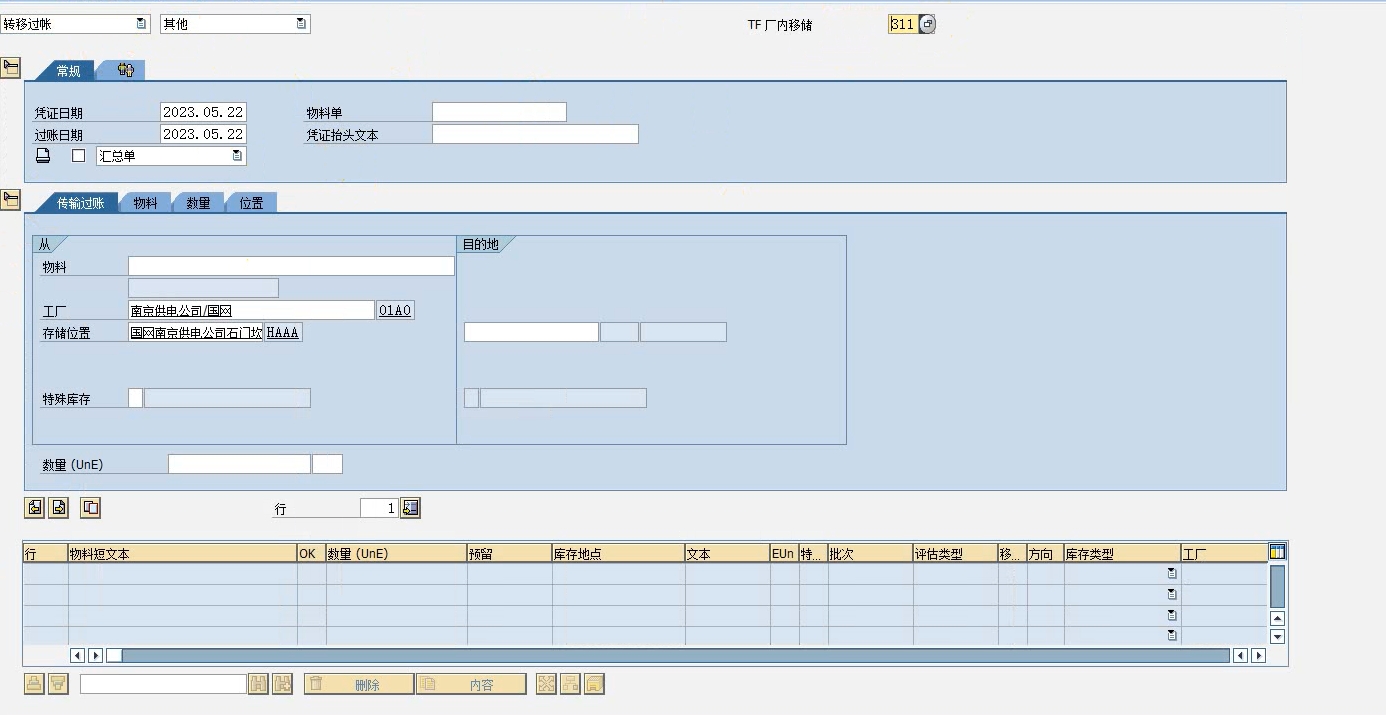Click the previous item icon above the table
Viewport: 1386px width, 715px height.
tap(35, 508)
